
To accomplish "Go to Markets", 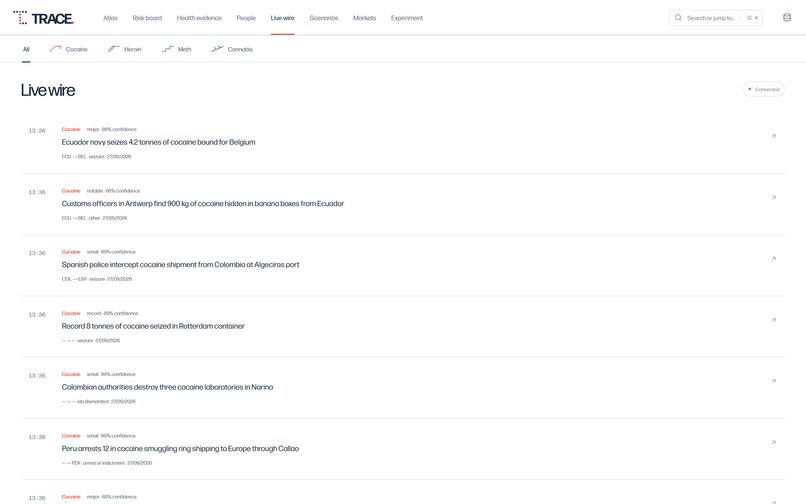I will (364, 18).
